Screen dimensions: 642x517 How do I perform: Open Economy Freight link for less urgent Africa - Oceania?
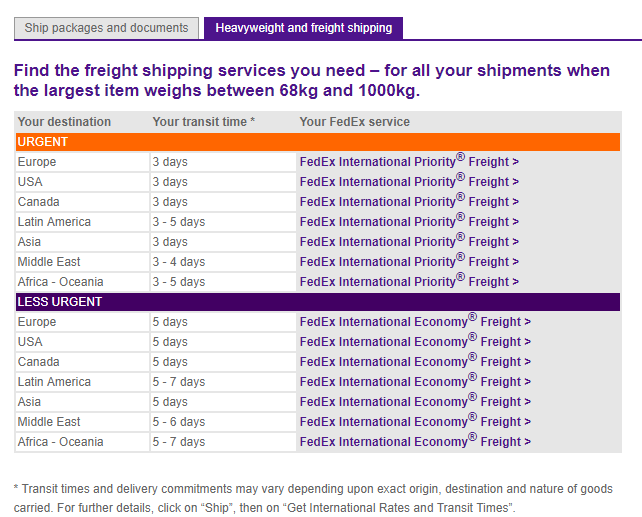[415, 442]
